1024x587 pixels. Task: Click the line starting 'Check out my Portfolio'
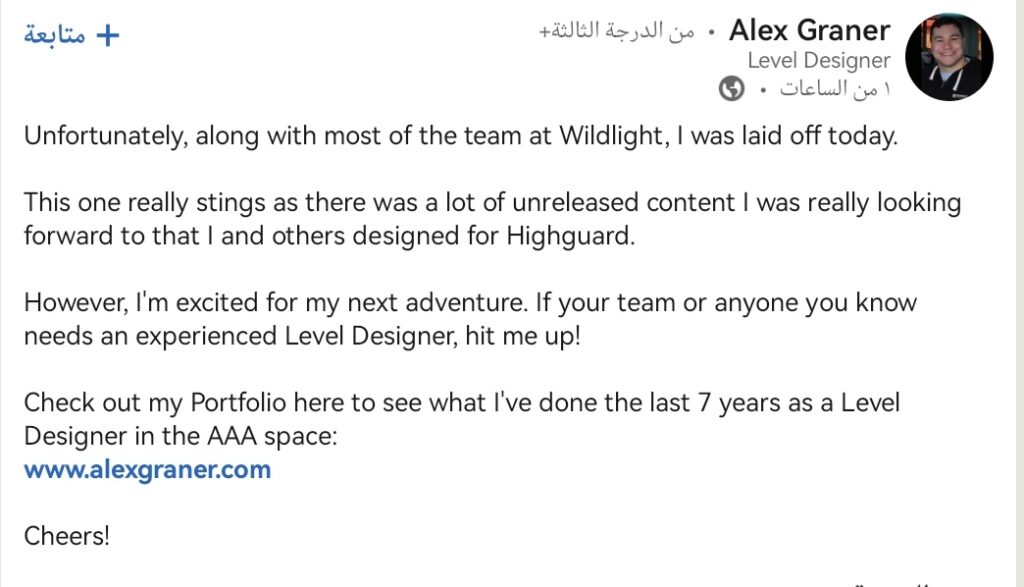tap(461, 403)
